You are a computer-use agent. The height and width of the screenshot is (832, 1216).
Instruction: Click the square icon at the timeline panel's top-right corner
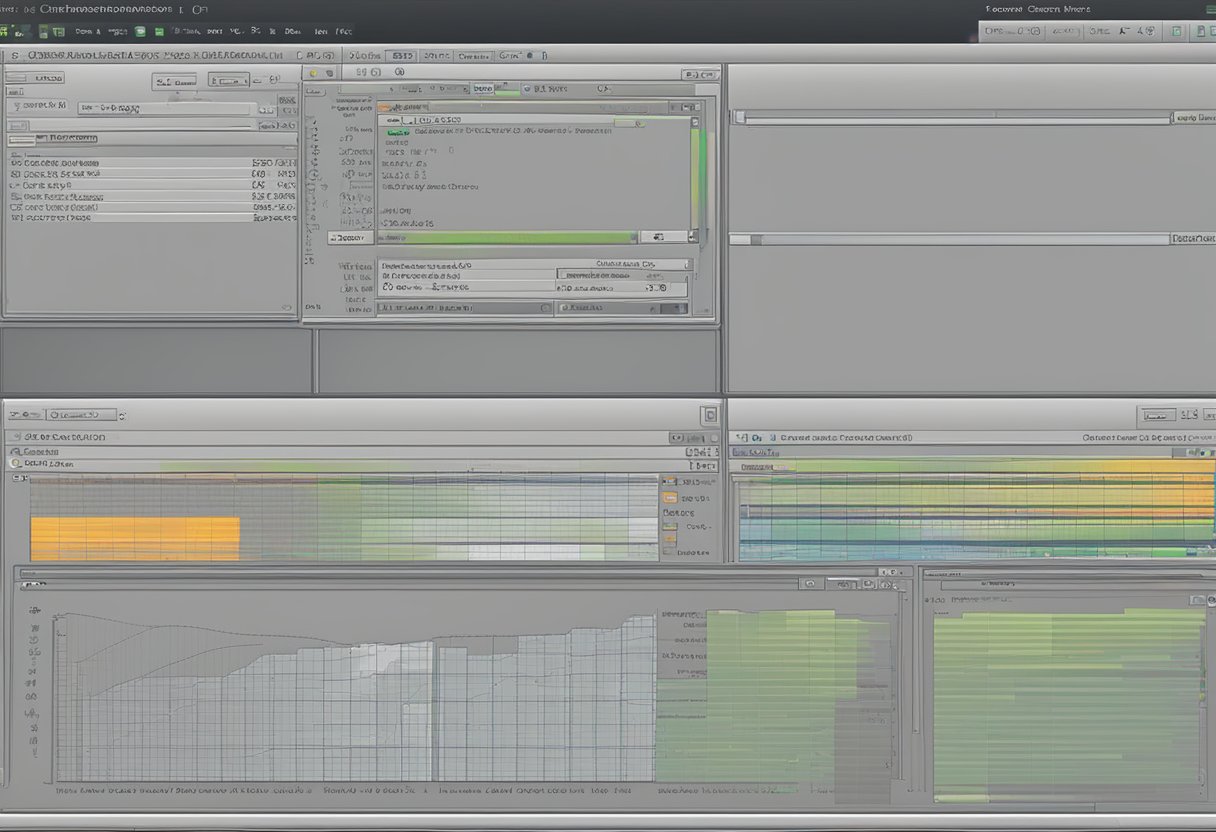710,415
